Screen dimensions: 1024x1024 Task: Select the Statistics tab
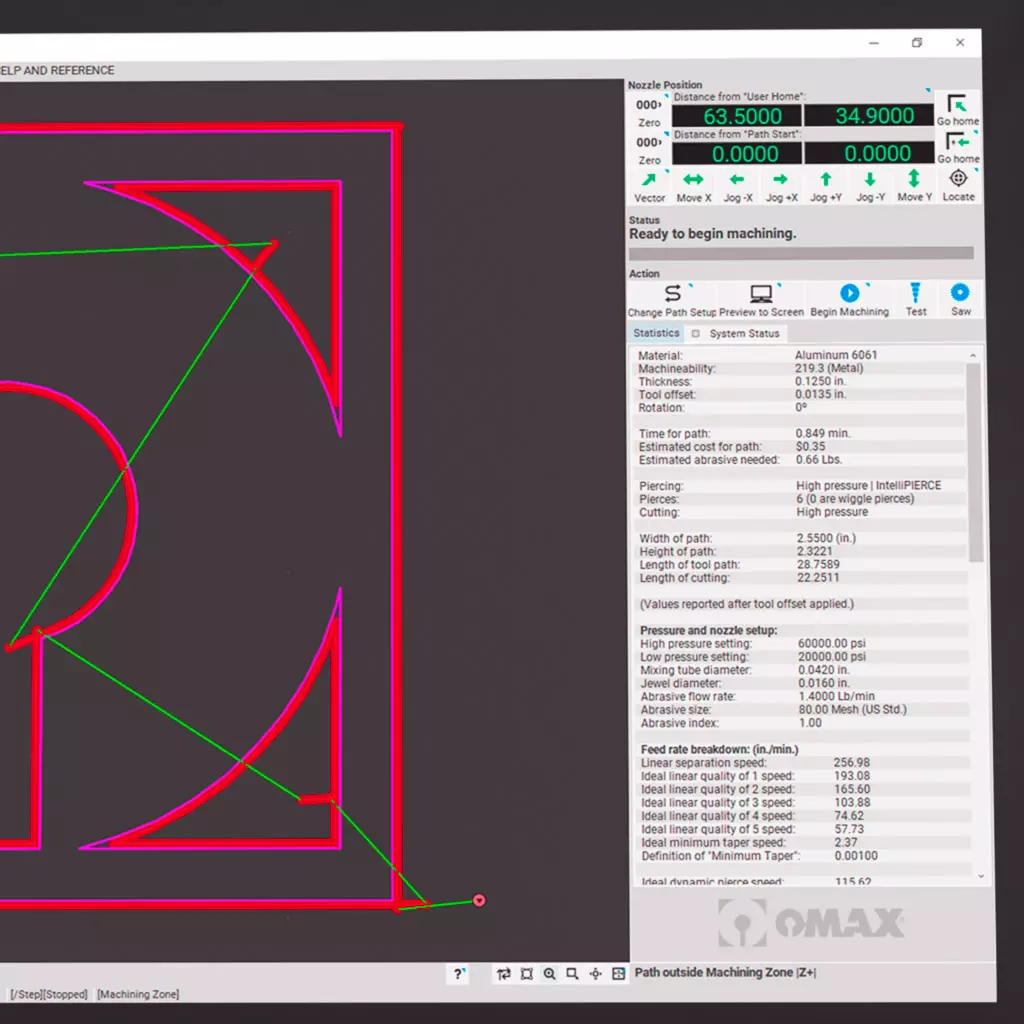(656, 333)
